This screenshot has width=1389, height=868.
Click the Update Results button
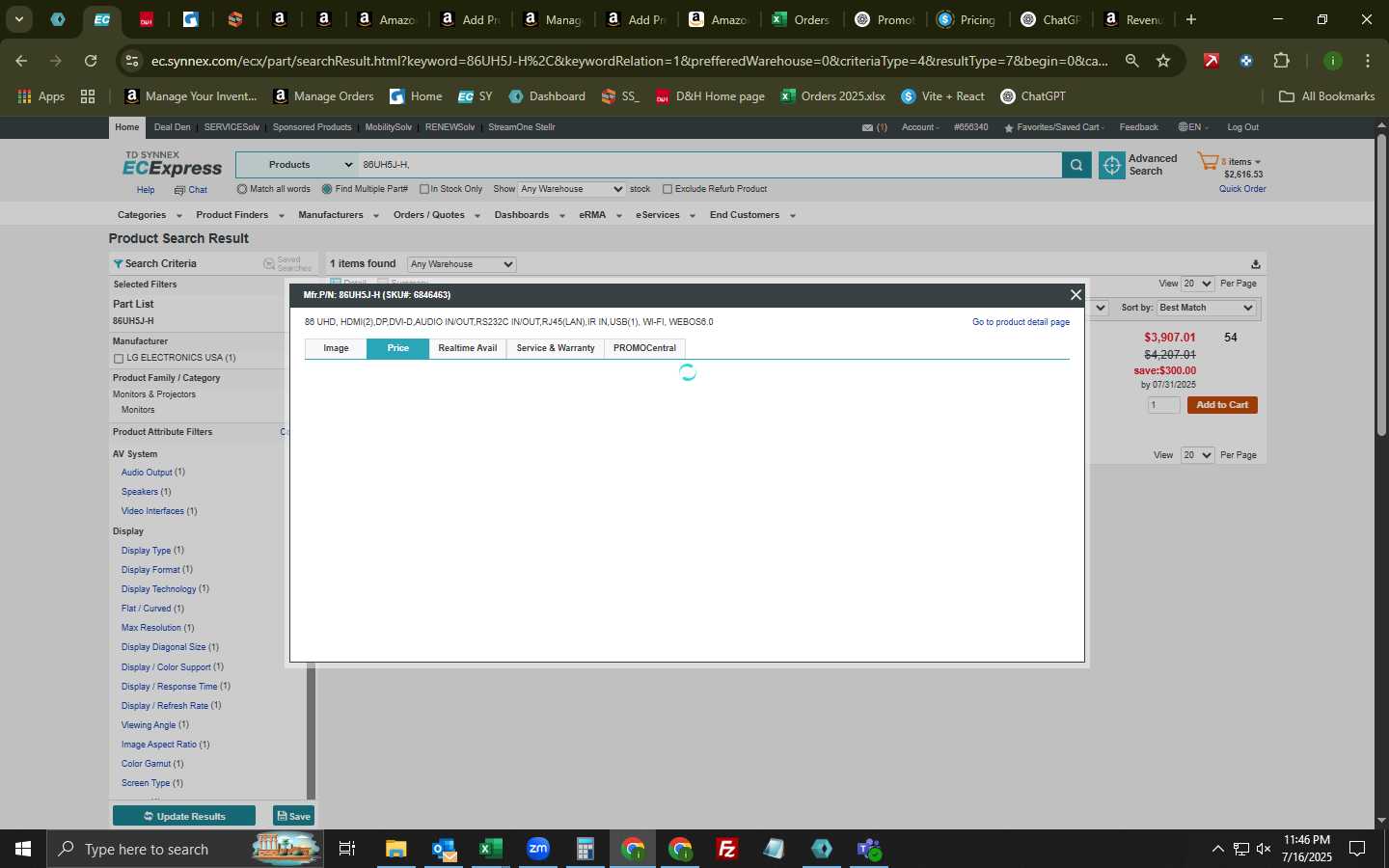[x=184, y=816]
